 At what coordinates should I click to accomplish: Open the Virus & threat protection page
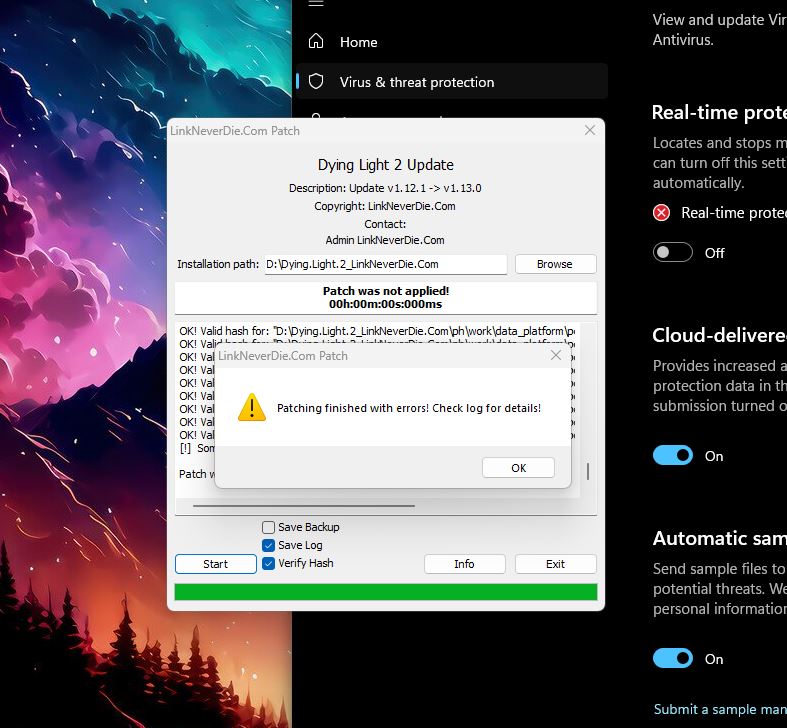(x=416, y=82)
